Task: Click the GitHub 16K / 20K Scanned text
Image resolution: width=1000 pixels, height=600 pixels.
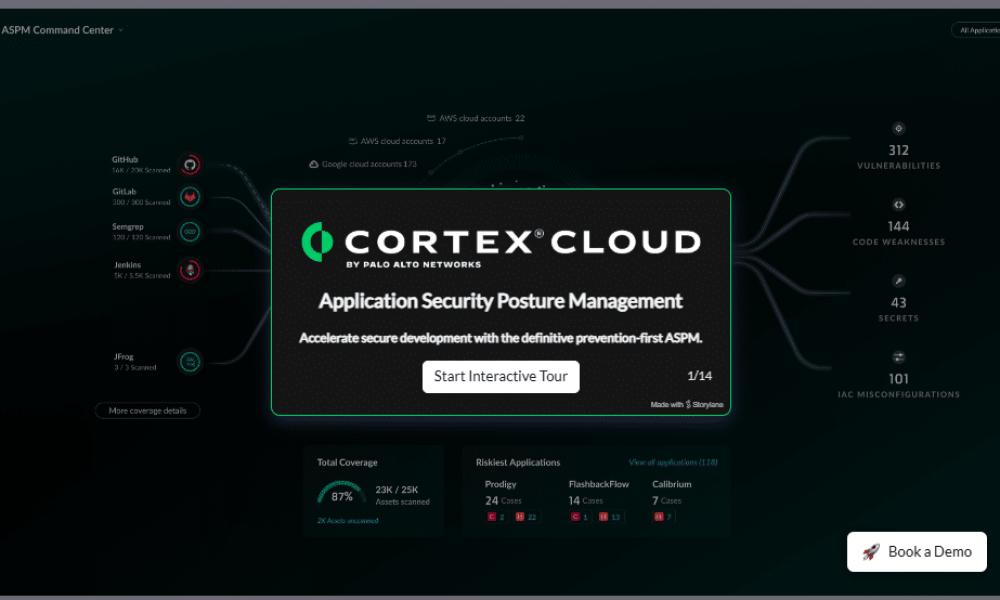Action: click(x=142, y=170)
